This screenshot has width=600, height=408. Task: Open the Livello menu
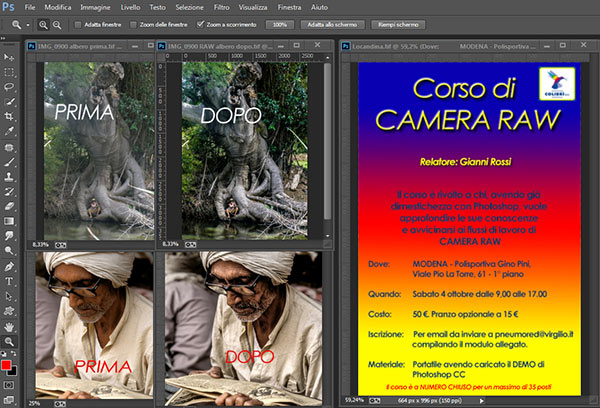pos(130,6)
